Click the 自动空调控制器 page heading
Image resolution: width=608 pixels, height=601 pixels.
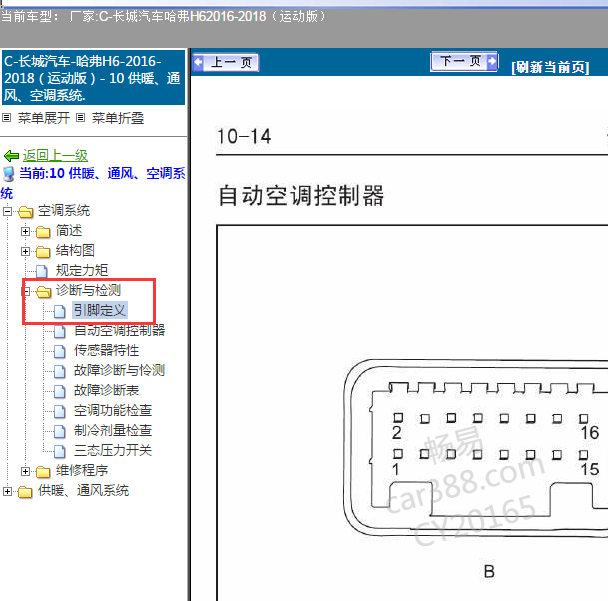(x=301, y=195)
